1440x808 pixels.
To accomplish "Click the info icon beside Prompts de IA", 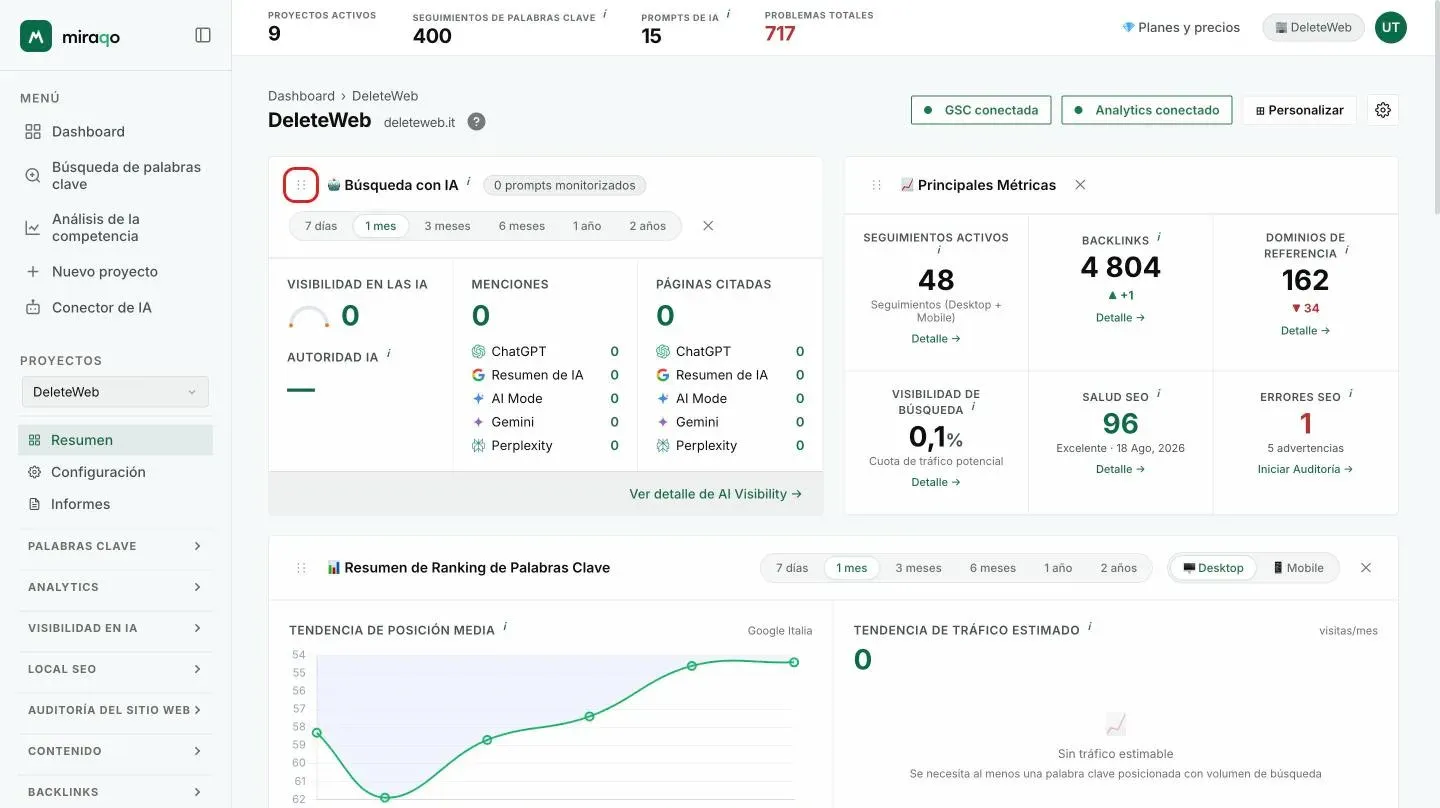I will [x=728, y=14].
